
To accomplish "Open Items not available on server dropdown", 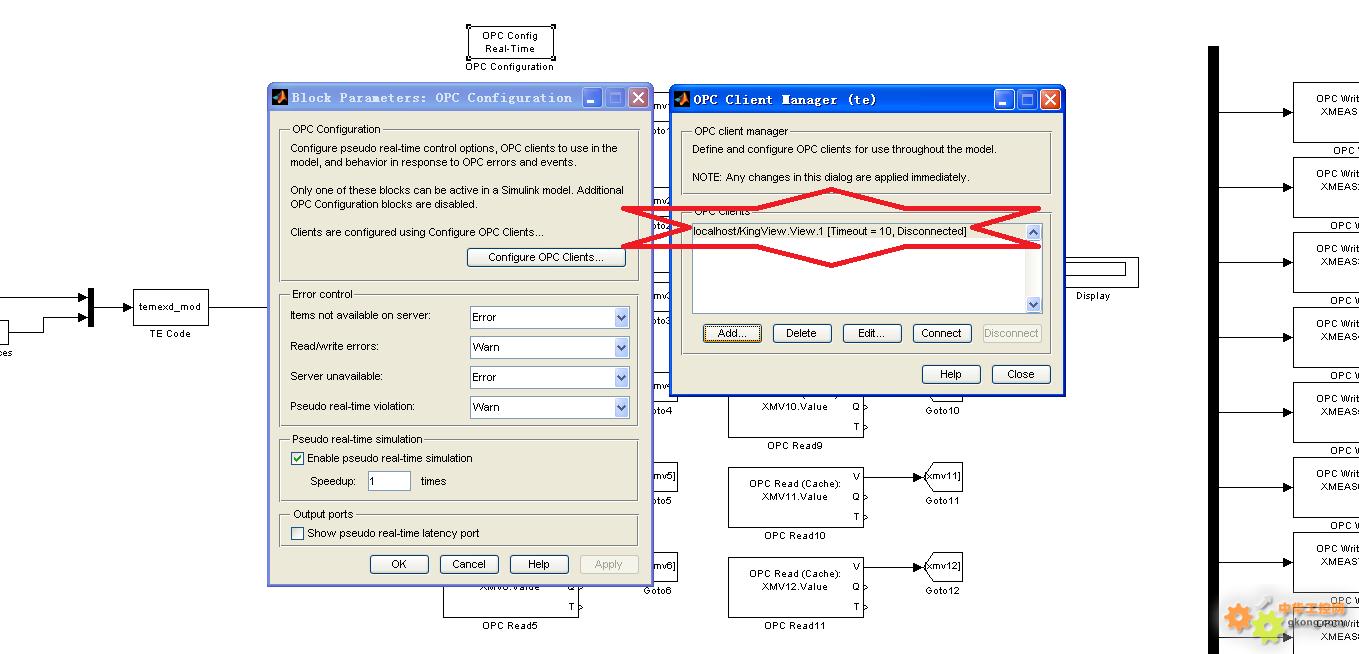I will (621, 317).
